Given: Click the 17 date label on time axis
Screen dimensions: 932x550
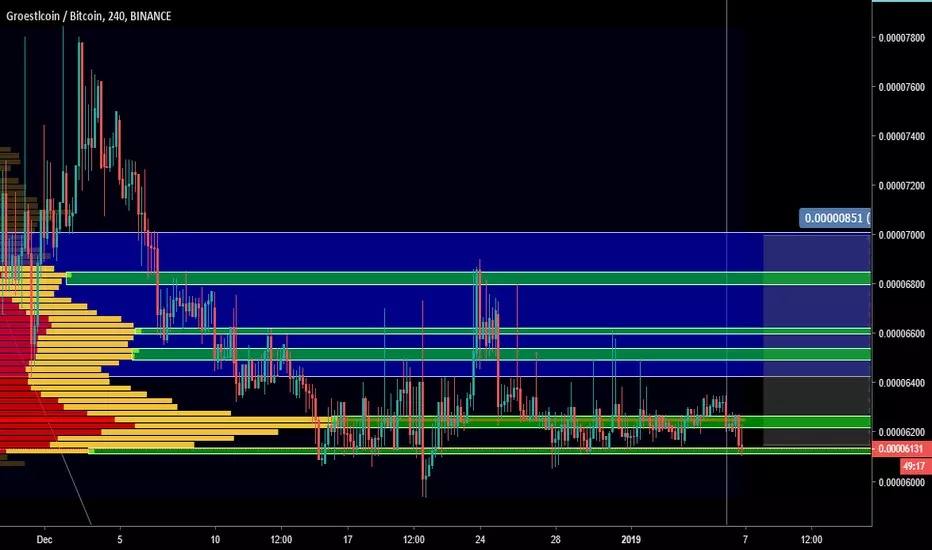Looking at the screenshot, I should coord(348,540).
